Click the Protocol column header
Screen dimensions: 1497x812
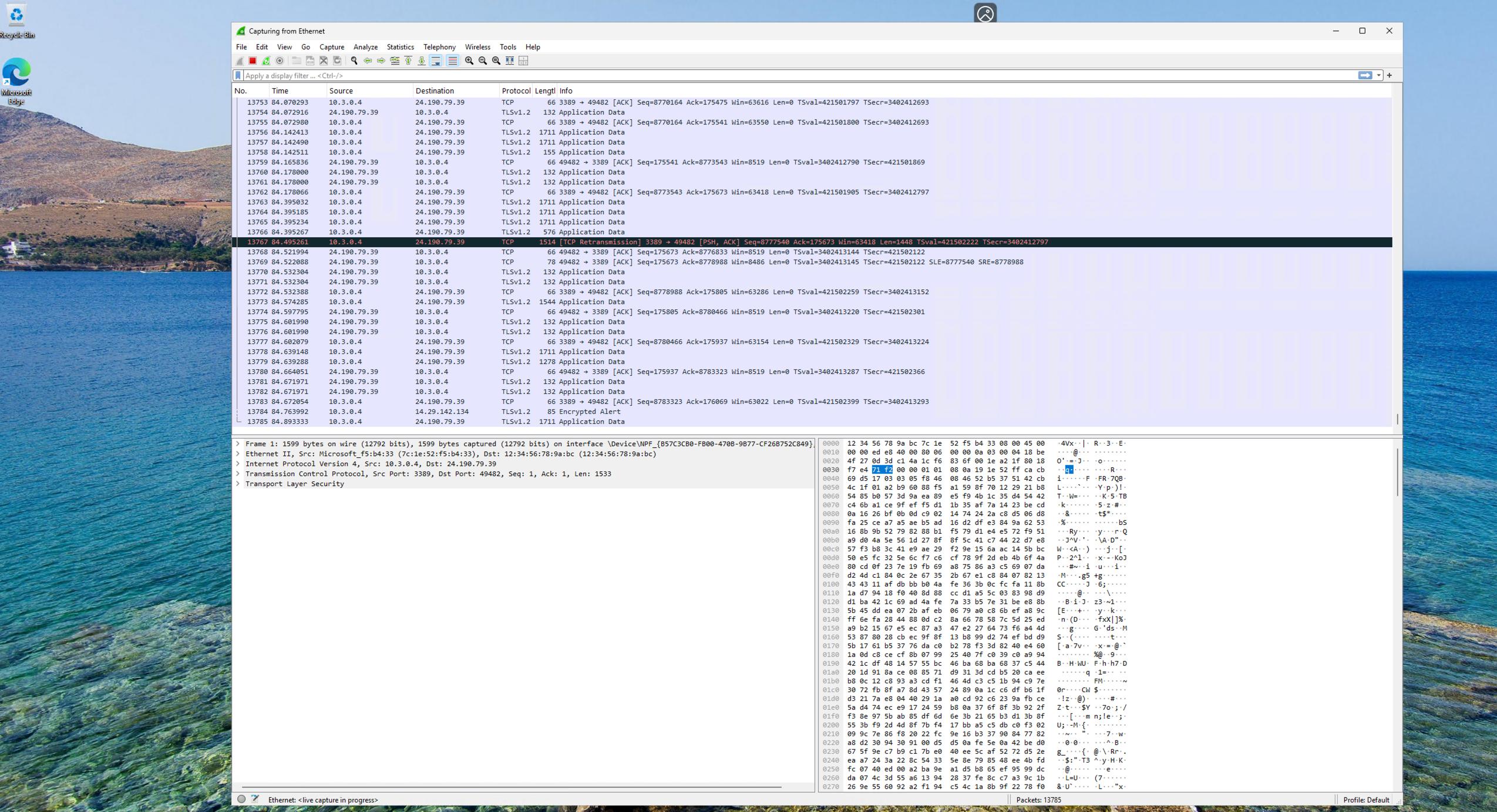(515, 91)
